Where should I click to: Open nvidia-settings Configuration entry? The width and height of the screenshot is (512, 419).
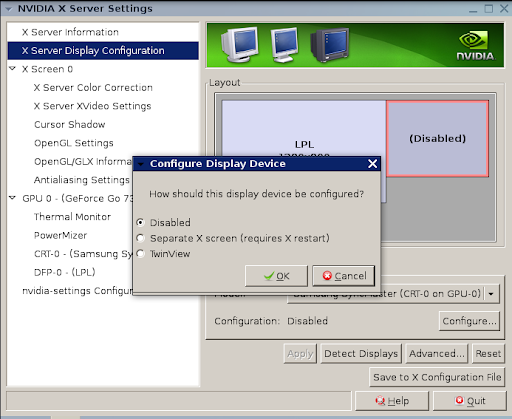point(77,291)
